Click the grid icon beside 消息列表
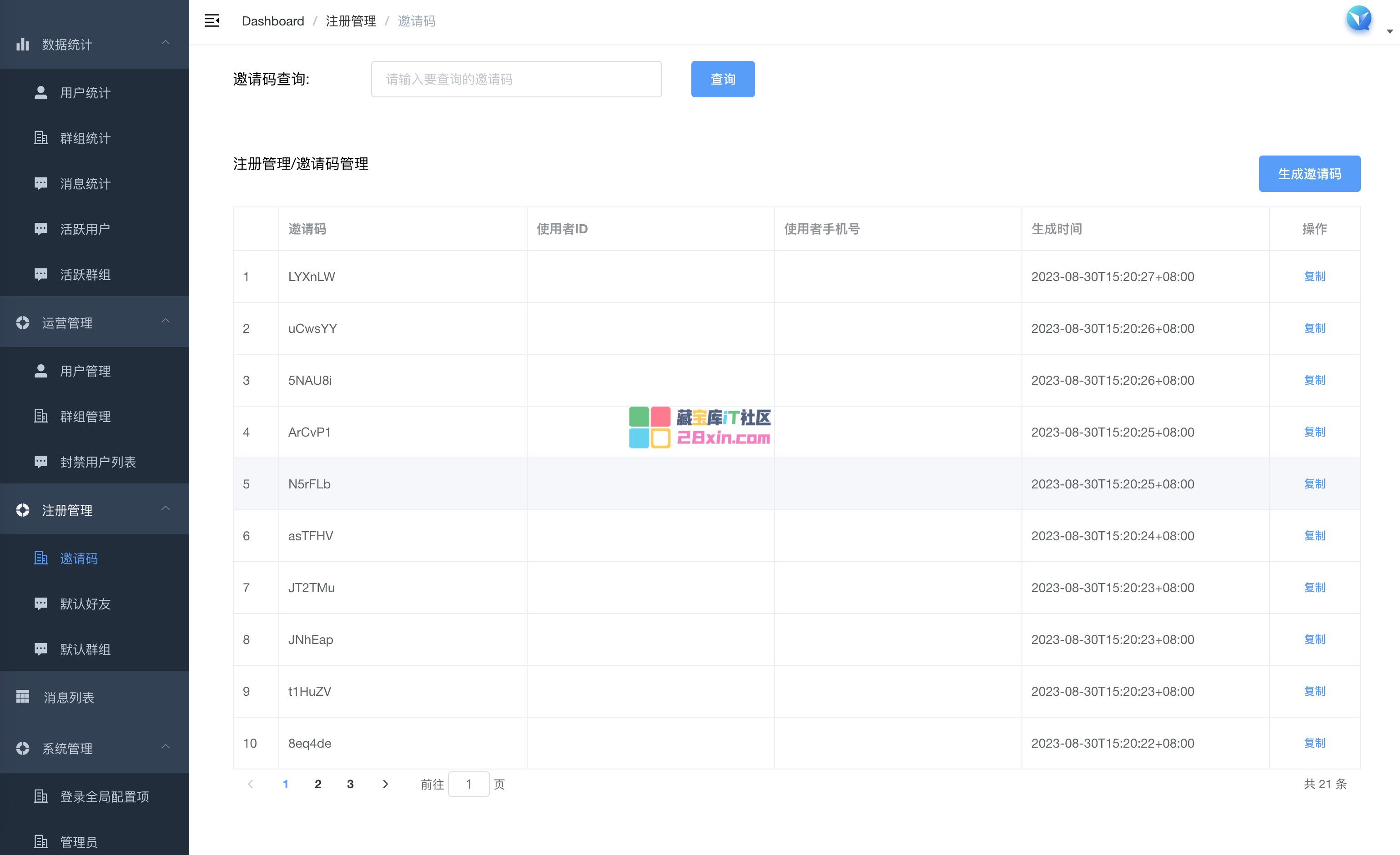Image resolution: width=1400 pixels, height=855 pixels. click(x=23, y=696)
